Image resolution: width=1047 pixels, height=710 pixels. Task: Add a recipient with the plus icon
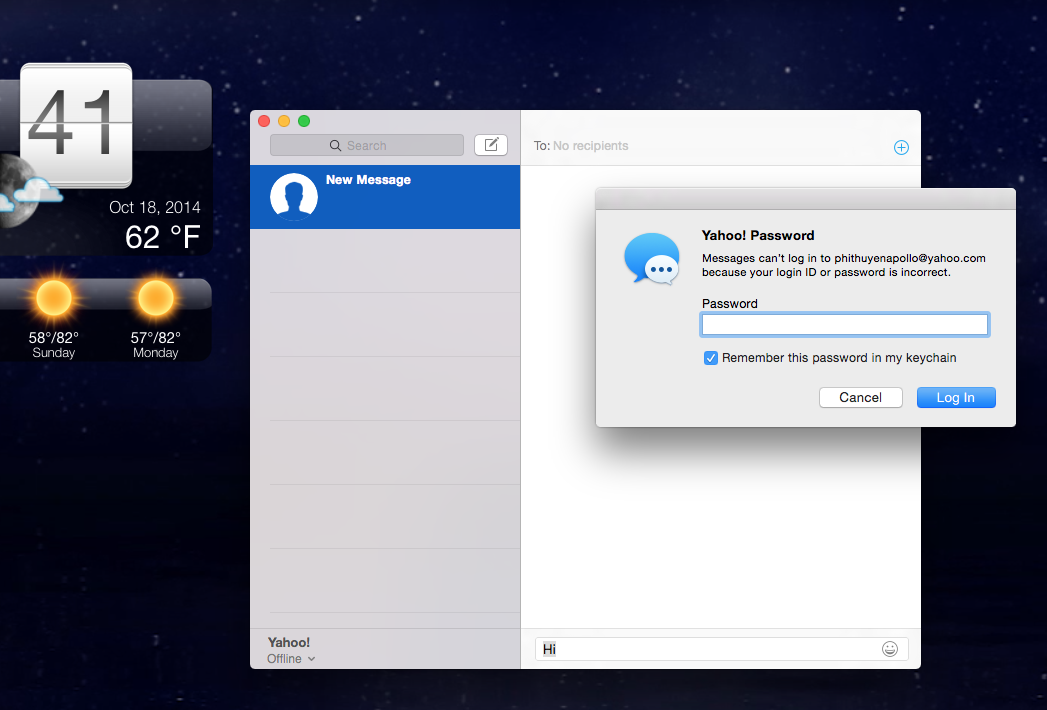point(901,148)
